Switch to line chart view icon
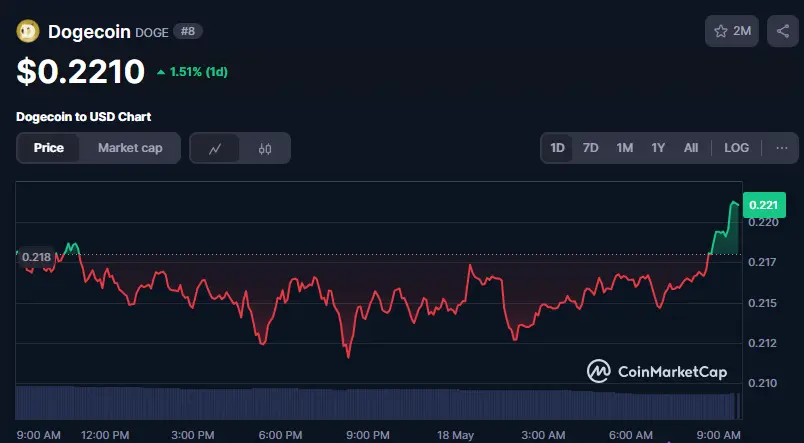The width and height of the screenshot is (804, 443). pos(215,148)
